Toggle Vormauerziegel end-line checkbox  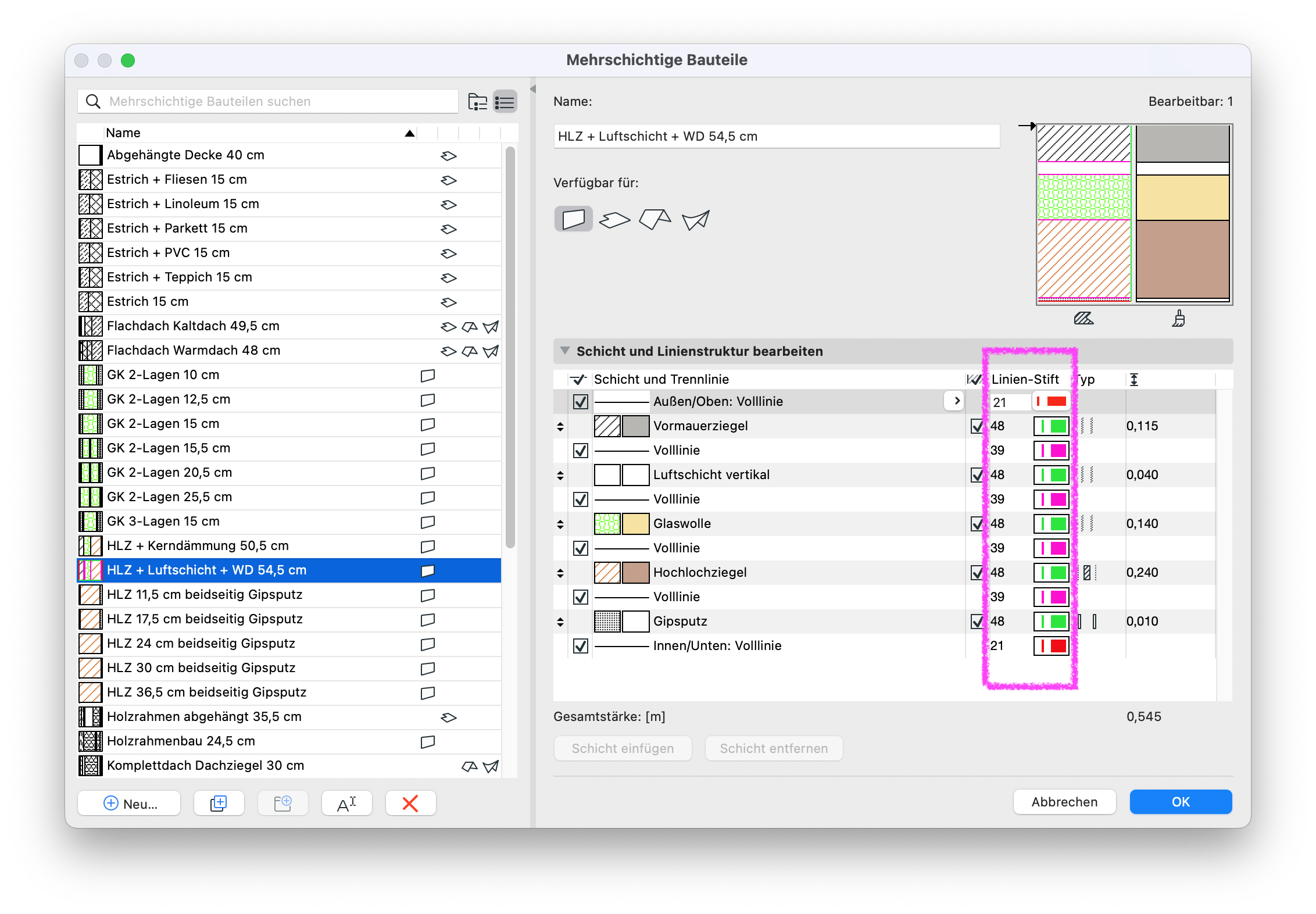tap(977, 426)
